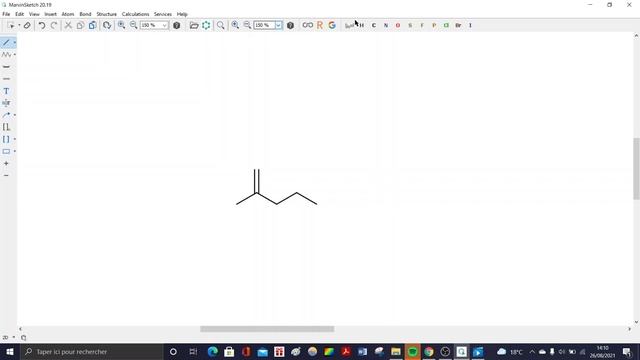The width and height of the screenshot is (640, 360).
Task: Open periodic table icon before H
Action: [349, 25]
